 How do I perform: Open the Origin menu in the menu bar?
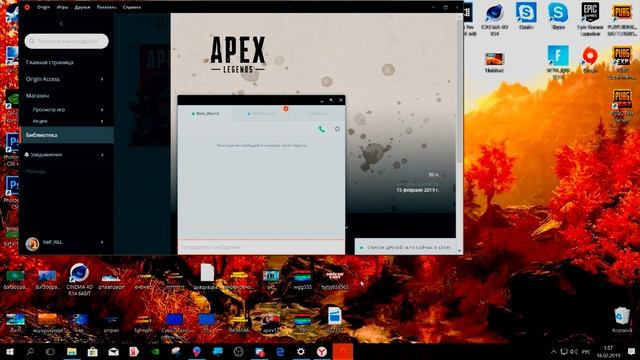click(x=43, y=7)
